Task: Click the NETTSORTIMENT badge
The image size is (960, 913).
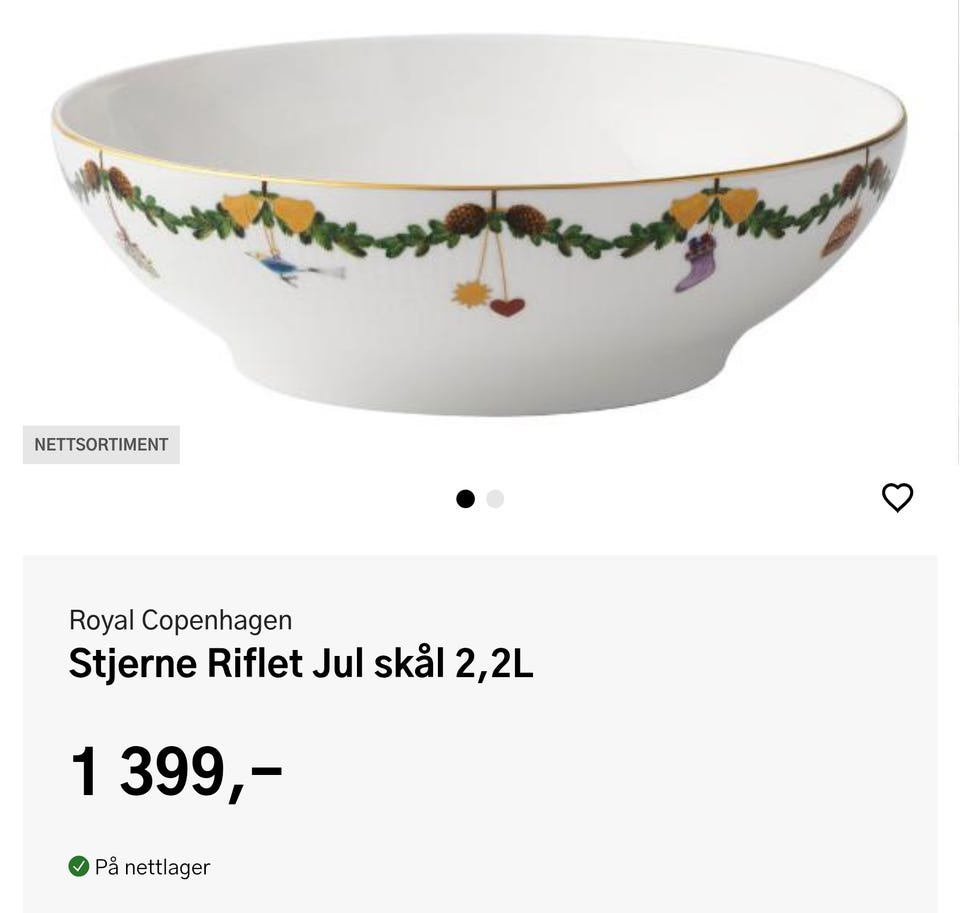Action: pyautogui.click(x=101, y=445)
